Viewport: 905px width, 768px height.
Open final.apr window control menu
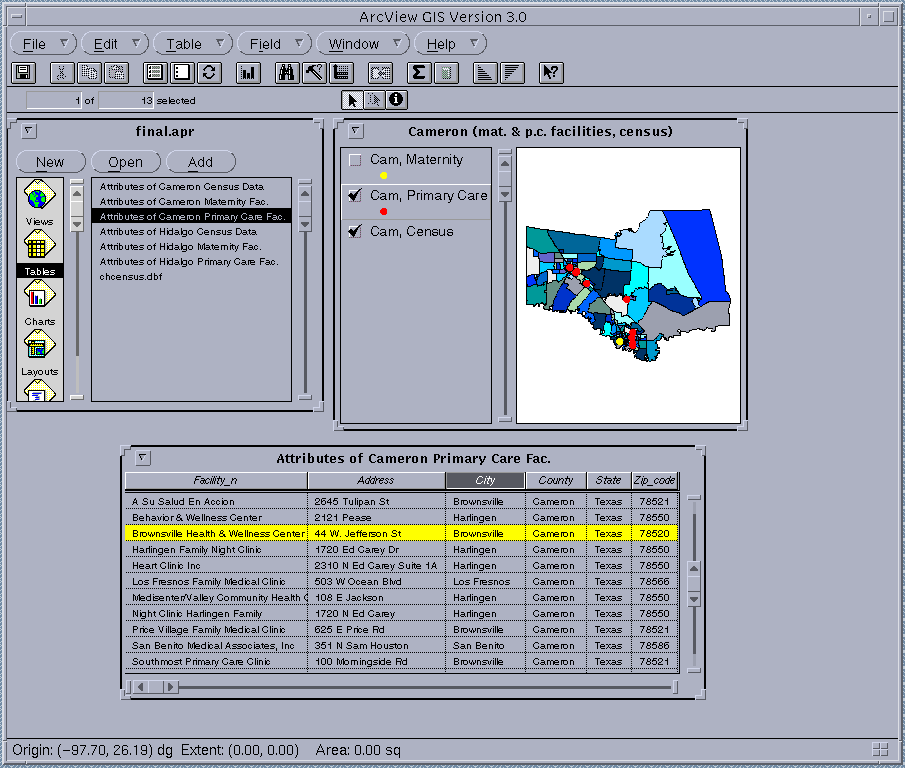[x=28, y=131]
